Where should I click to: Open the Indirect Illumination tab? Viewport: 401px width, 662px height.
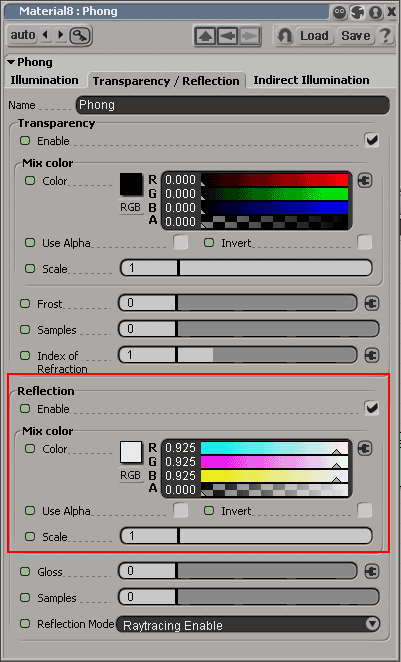(311, 80)
